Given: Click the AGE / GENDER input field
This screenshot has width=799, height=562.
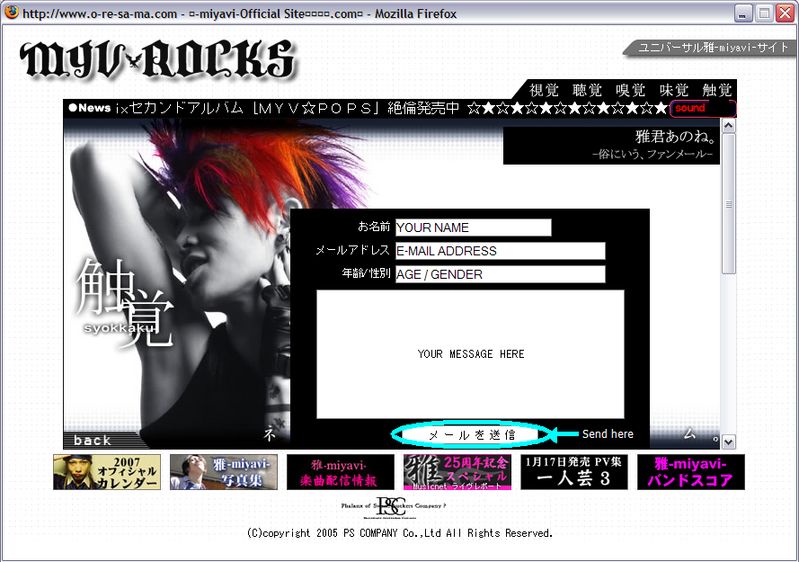Looking at the screenshot, I should (x=500, y=274).
